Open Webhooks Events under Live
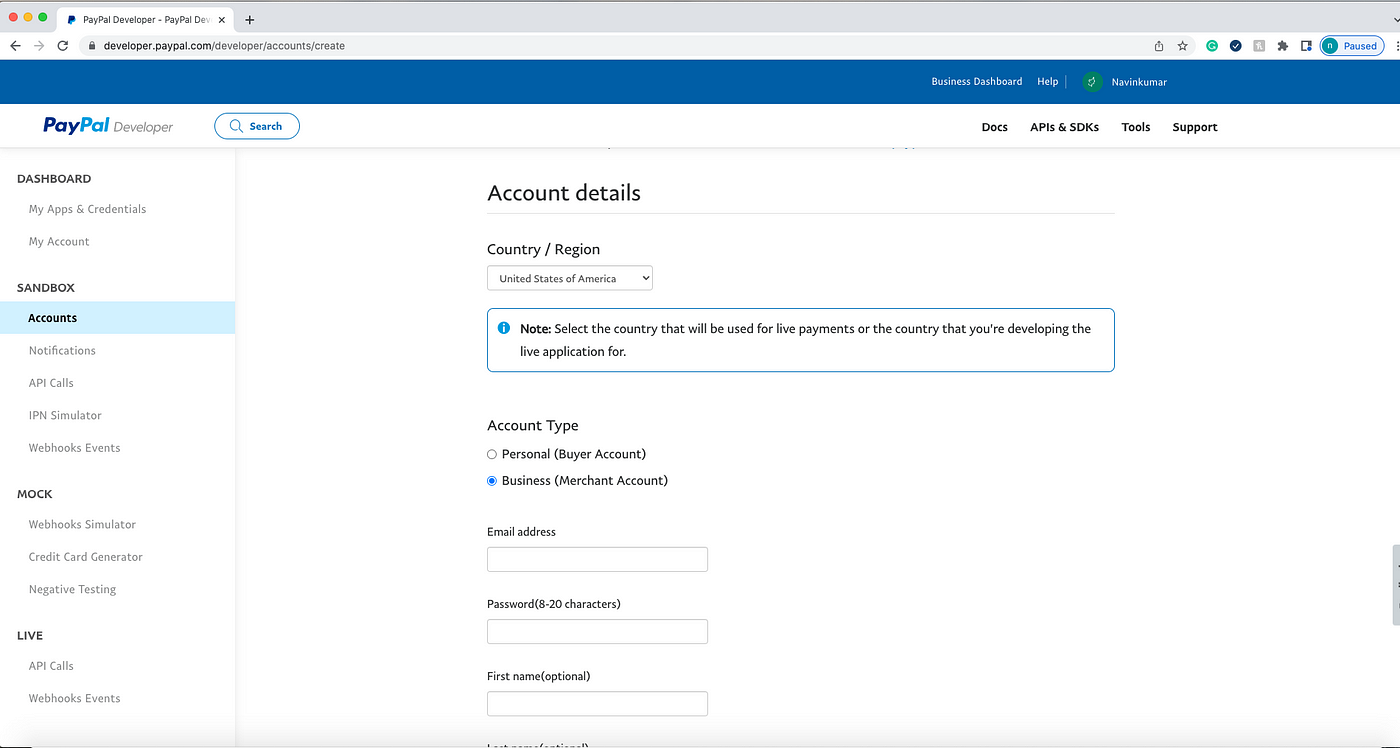This screenshot has width=1400, height=748. point(74,698)
